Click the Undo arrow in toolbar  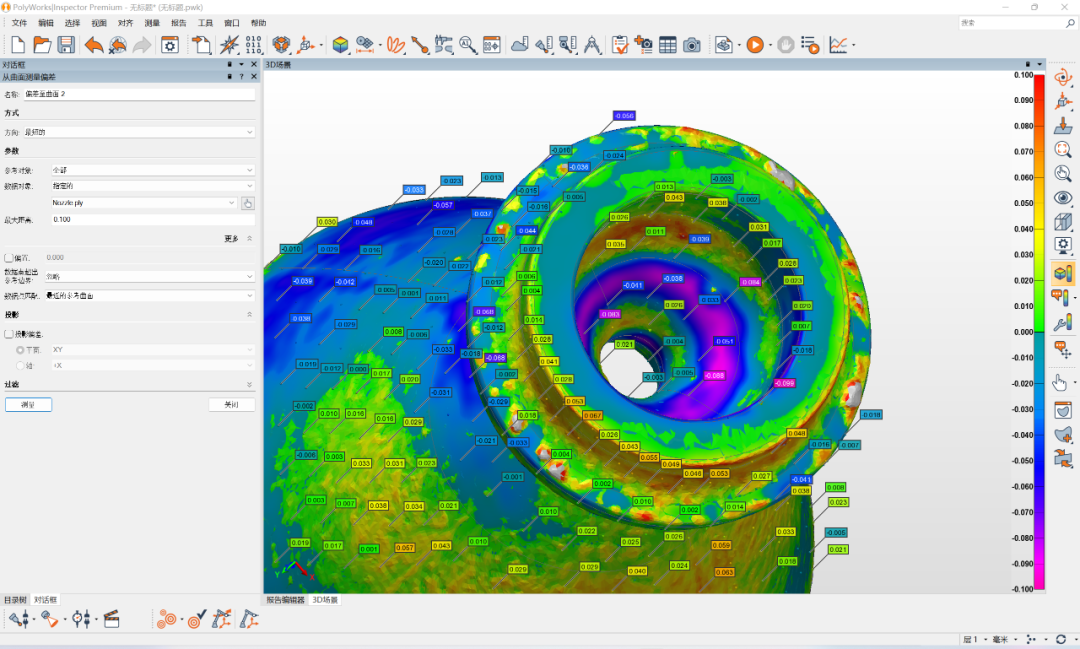(x=93, y=44)
